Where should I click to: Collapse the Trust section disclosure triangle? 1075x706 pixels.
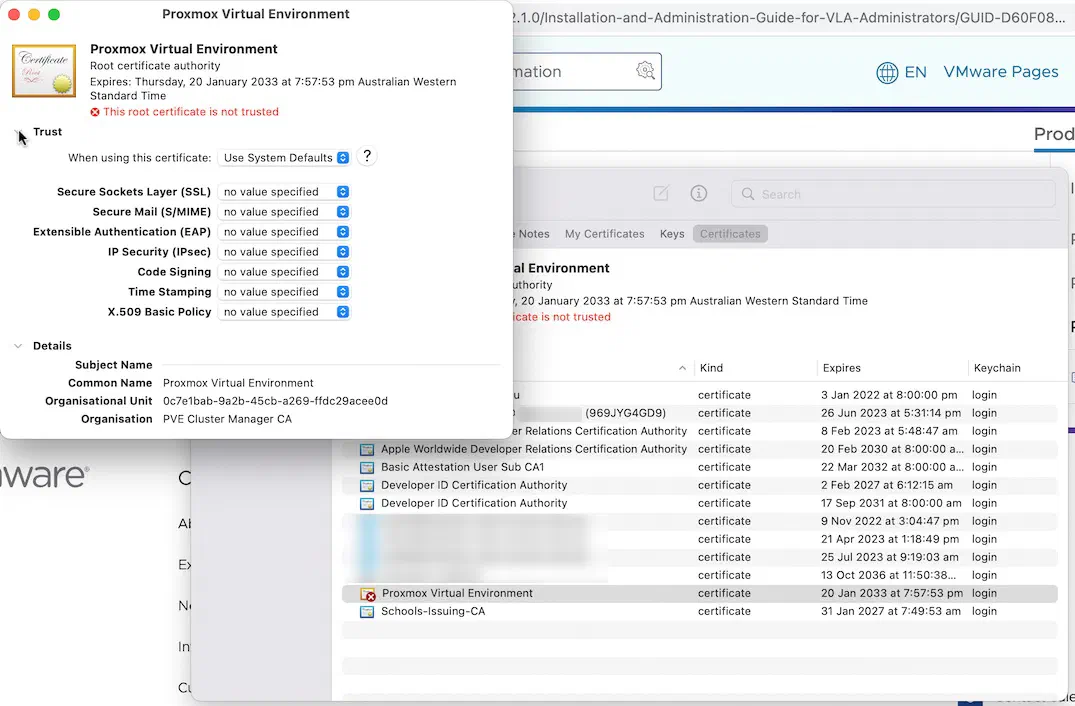pyautogui.click(x=19, y=132)
